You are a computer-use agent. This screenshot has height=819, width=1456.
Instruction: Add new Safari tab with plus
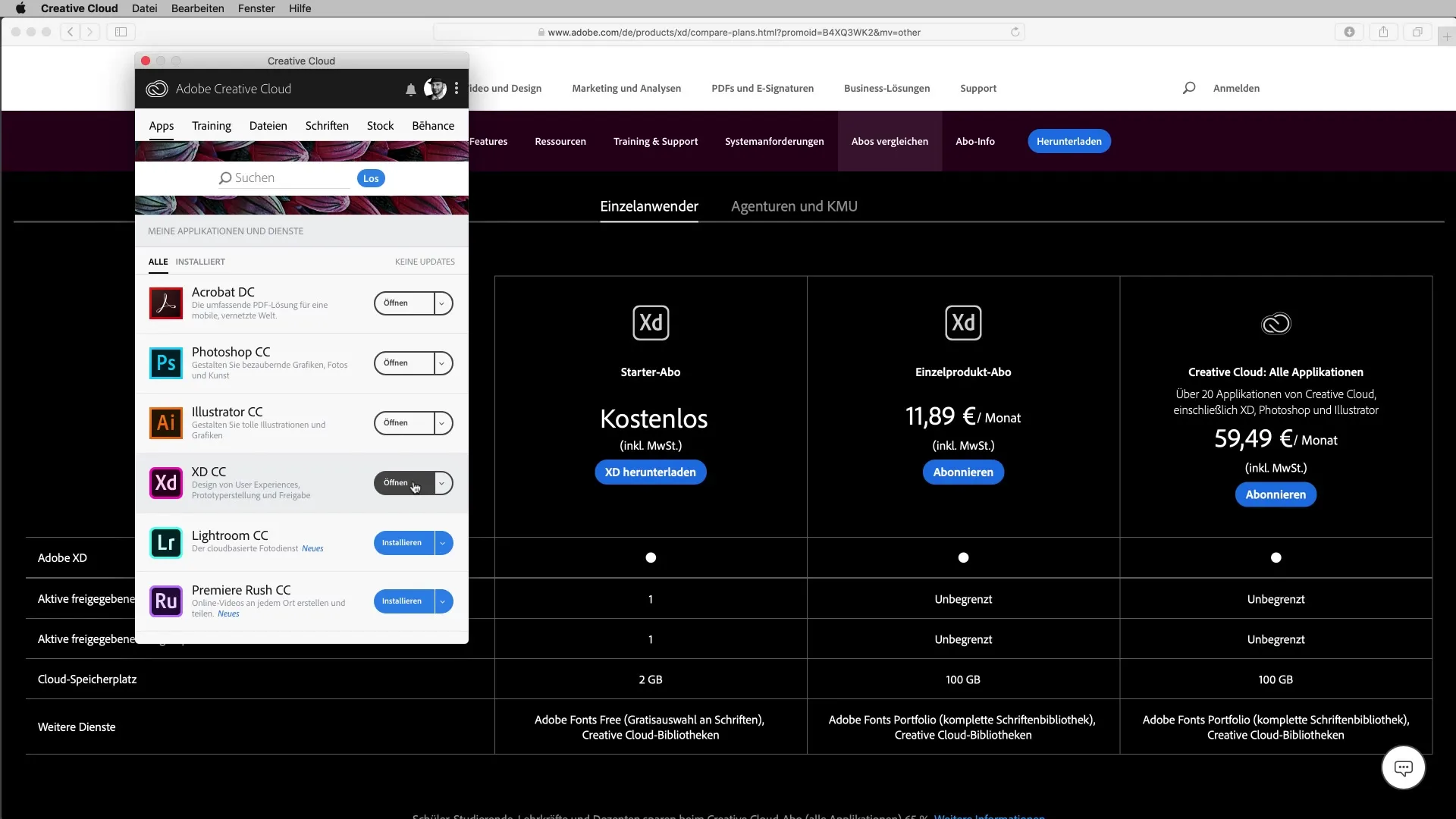[x=1447, y=36]
